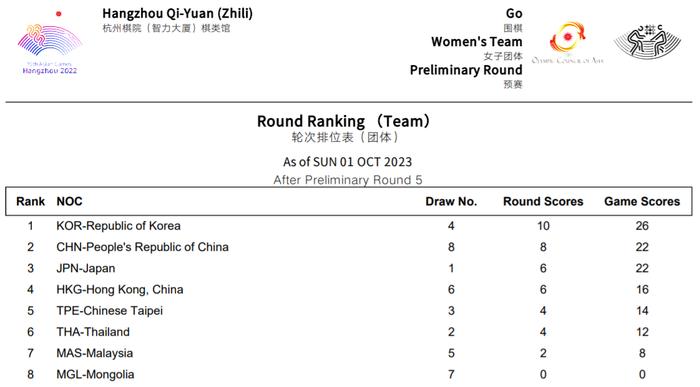Click the As of SUN 01 OCT 2023 date

[347, 162]
